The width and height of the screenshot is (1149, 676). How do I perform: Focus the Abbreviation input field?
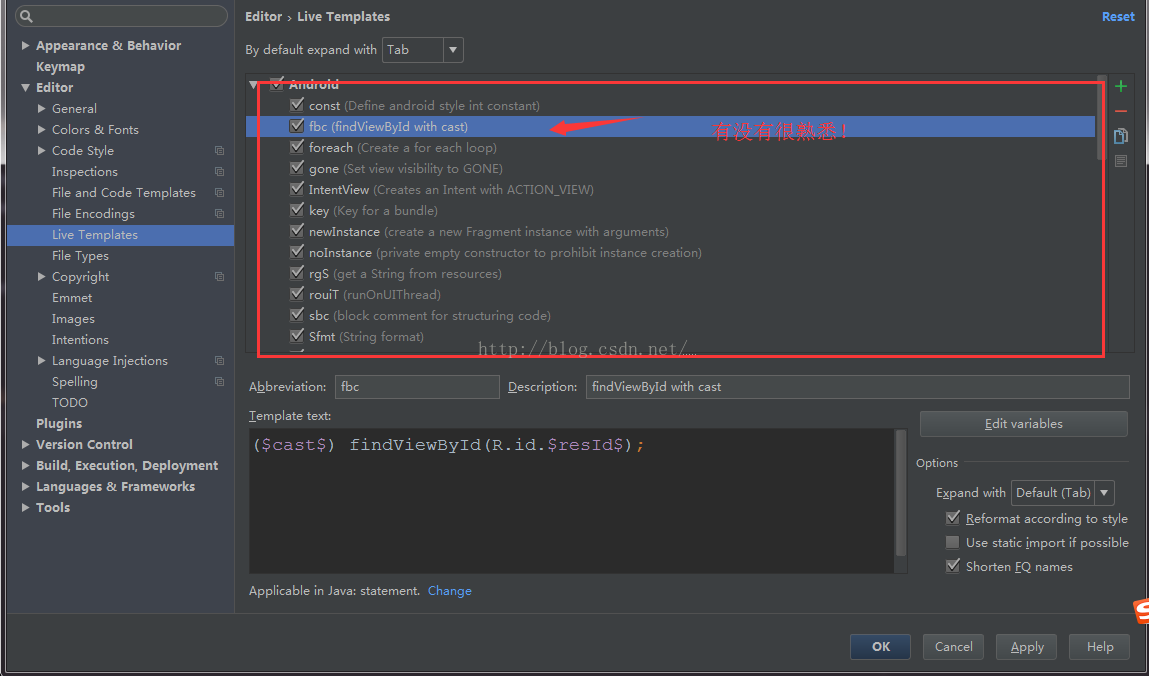[417, 387]
